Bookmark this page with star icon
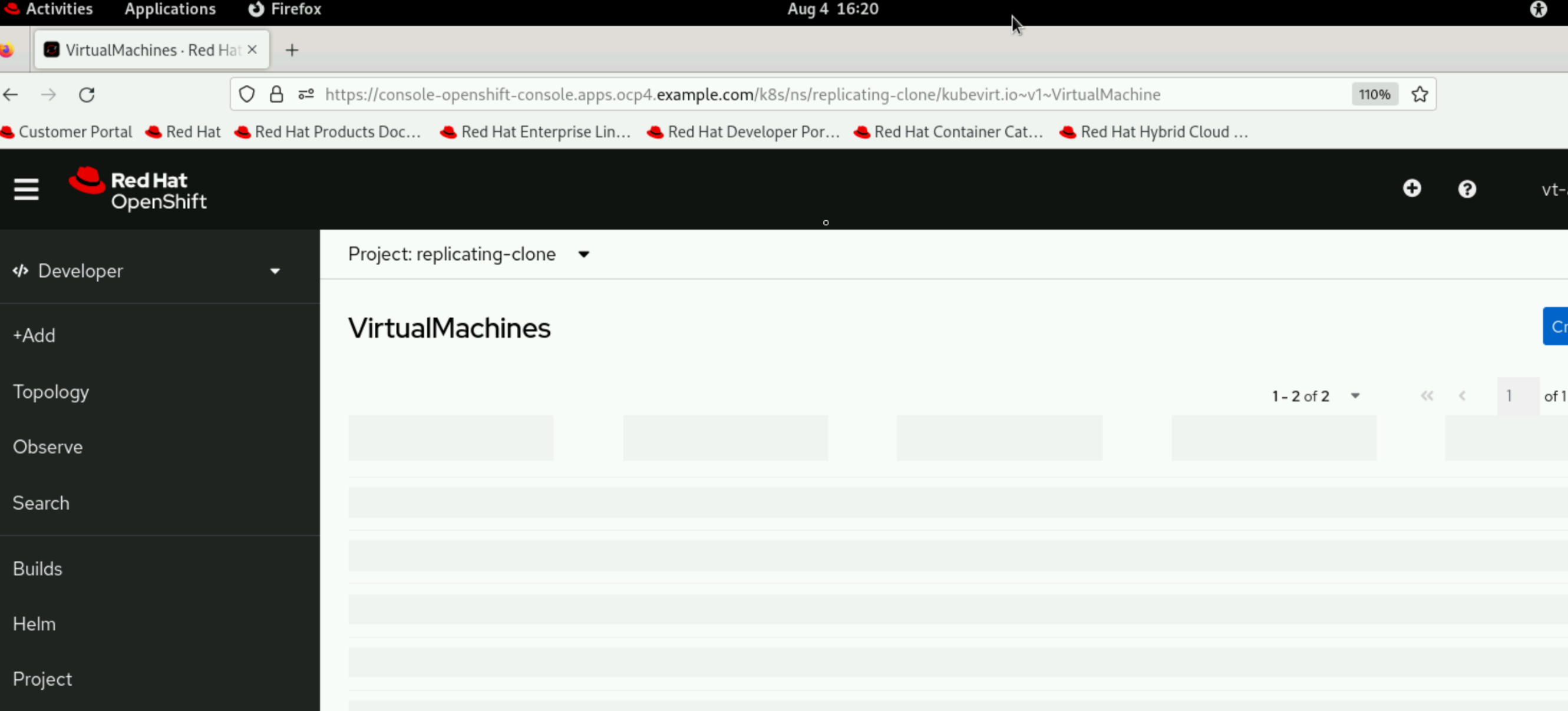1568x711 pixels. click(1420, 94)
